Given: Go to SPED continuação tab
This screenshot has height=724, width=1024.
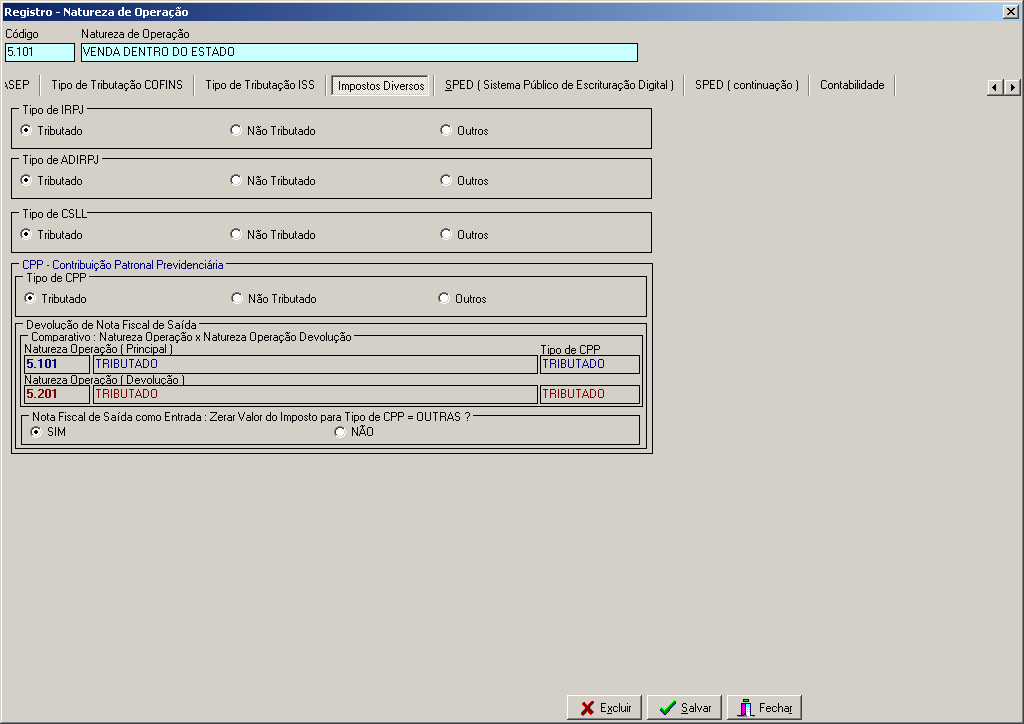Looking at the screenshot, I should point(746,85).
